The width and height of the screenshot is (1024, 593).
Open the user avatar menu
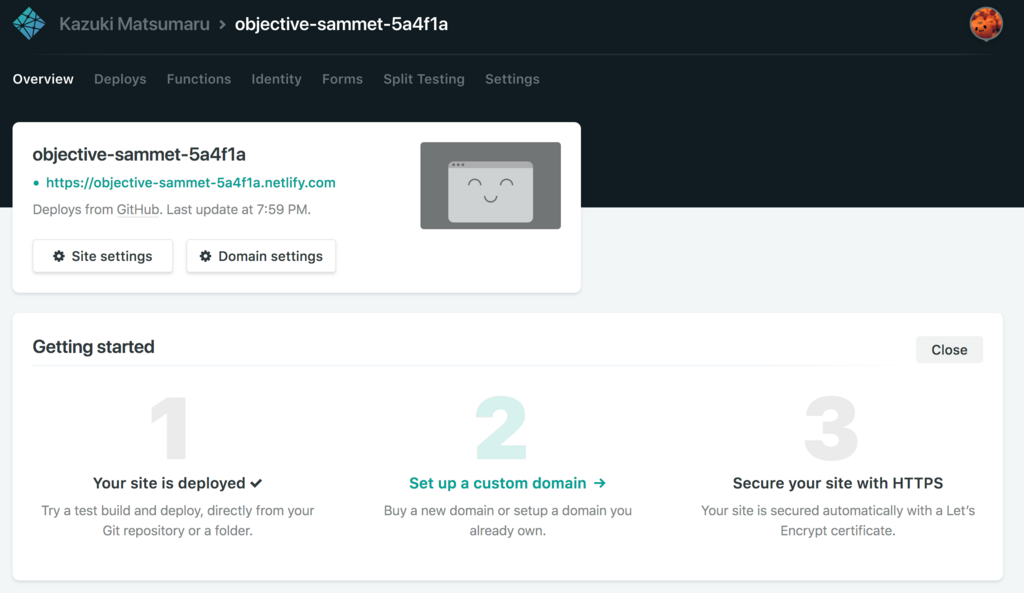985,24
